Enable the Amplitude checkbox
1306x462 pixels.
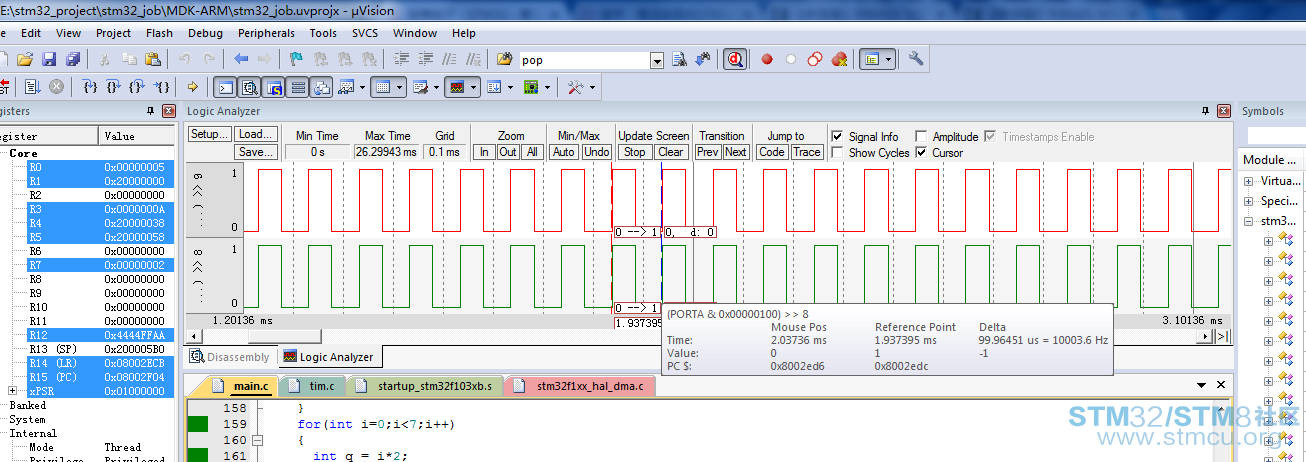tap(921, 137)
